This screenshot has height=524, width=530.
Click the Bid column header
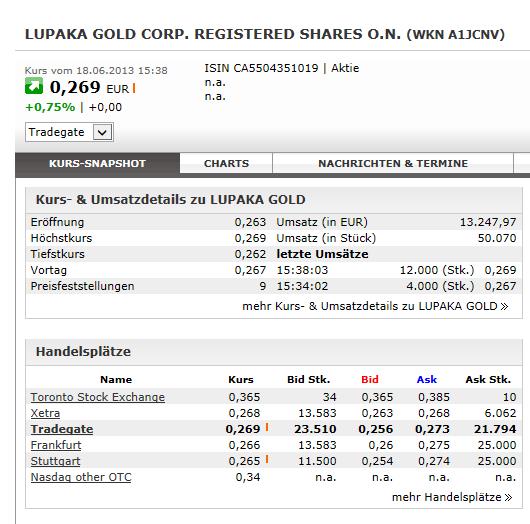pos(370,380)
